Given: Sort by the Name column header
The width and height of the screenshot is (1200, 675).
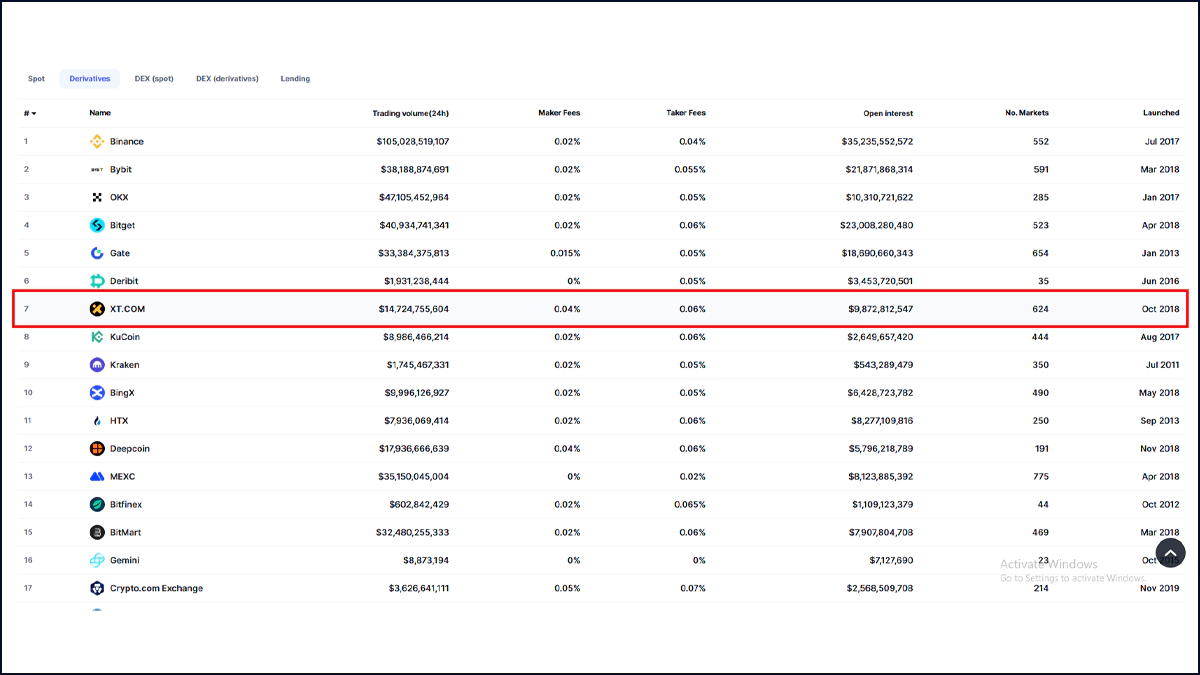Looking at the screenshot, I should tap(100, 114).
